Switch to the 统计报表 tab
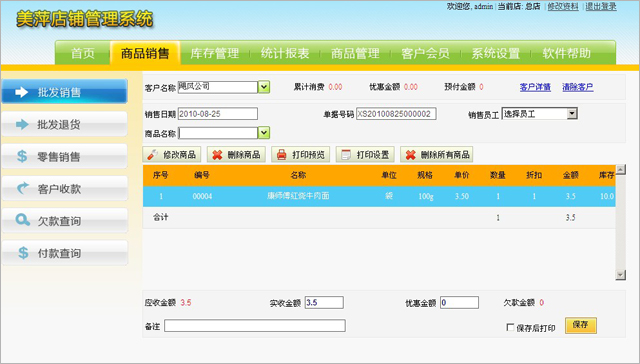Image resolution: width=640 pixels, height=364 pixels. pyautogui.click(x=285, y=53)
